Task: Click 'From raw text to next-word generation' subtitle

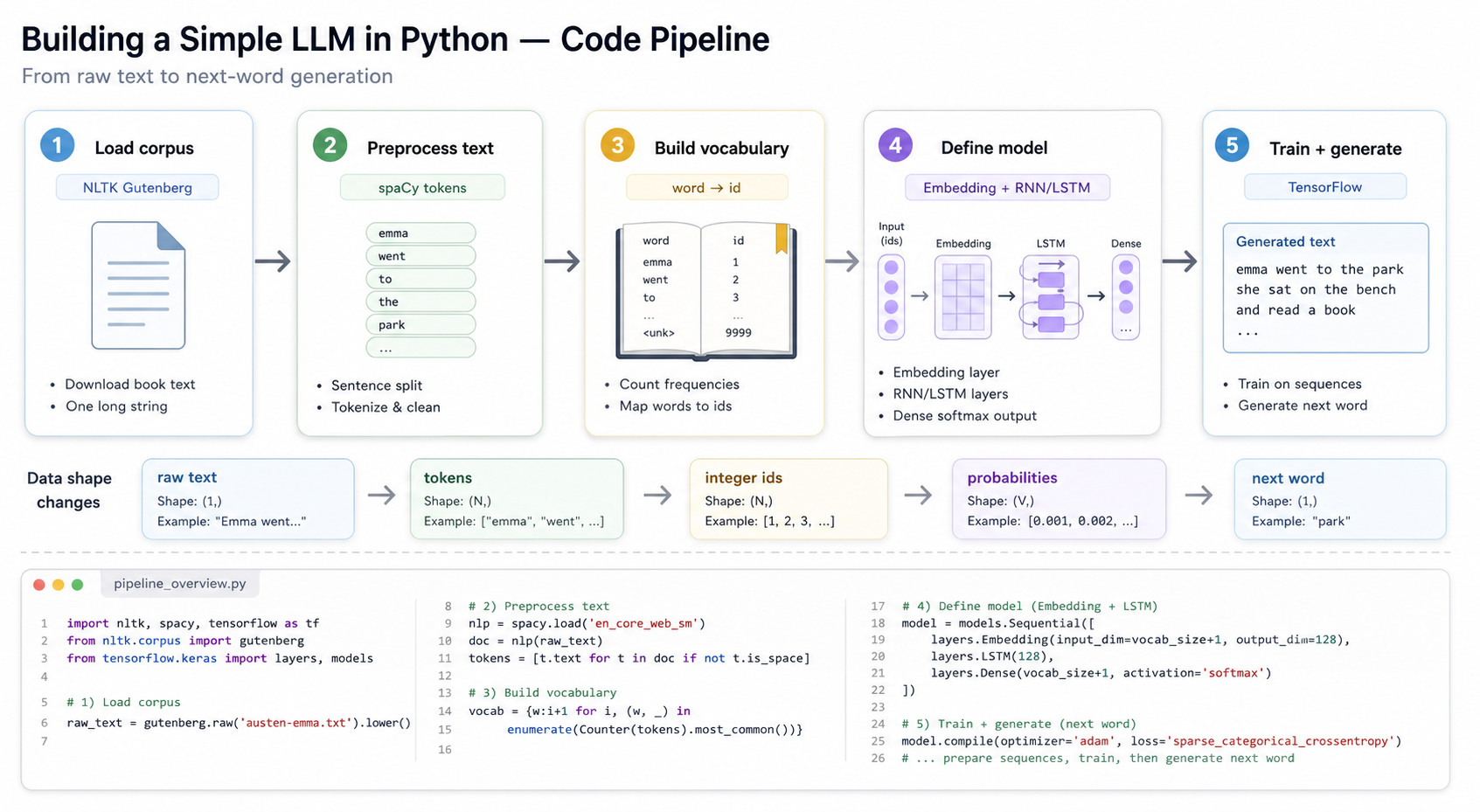Action: pyautogui.click(x=207, y=76)
